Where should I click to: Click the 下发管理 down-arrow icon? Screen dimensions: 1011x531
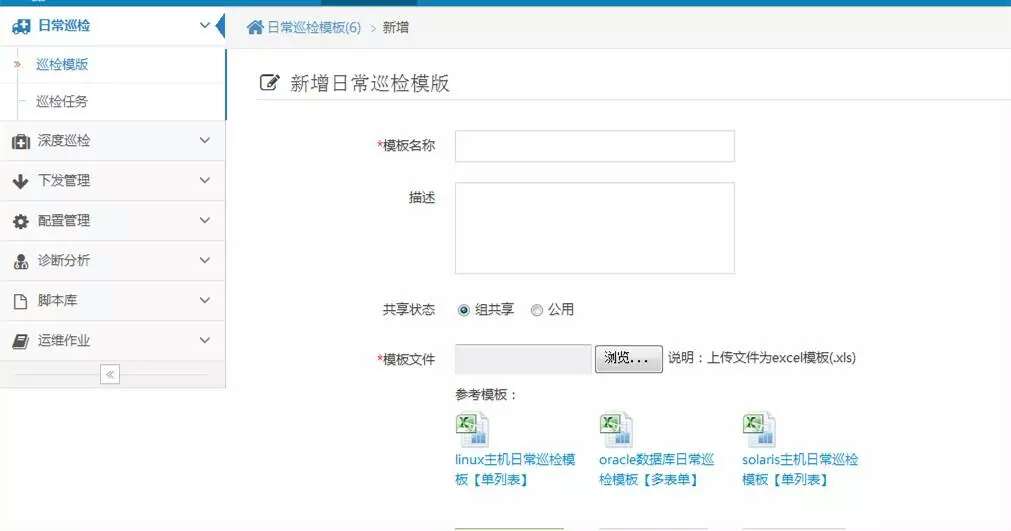coord(21,181)
